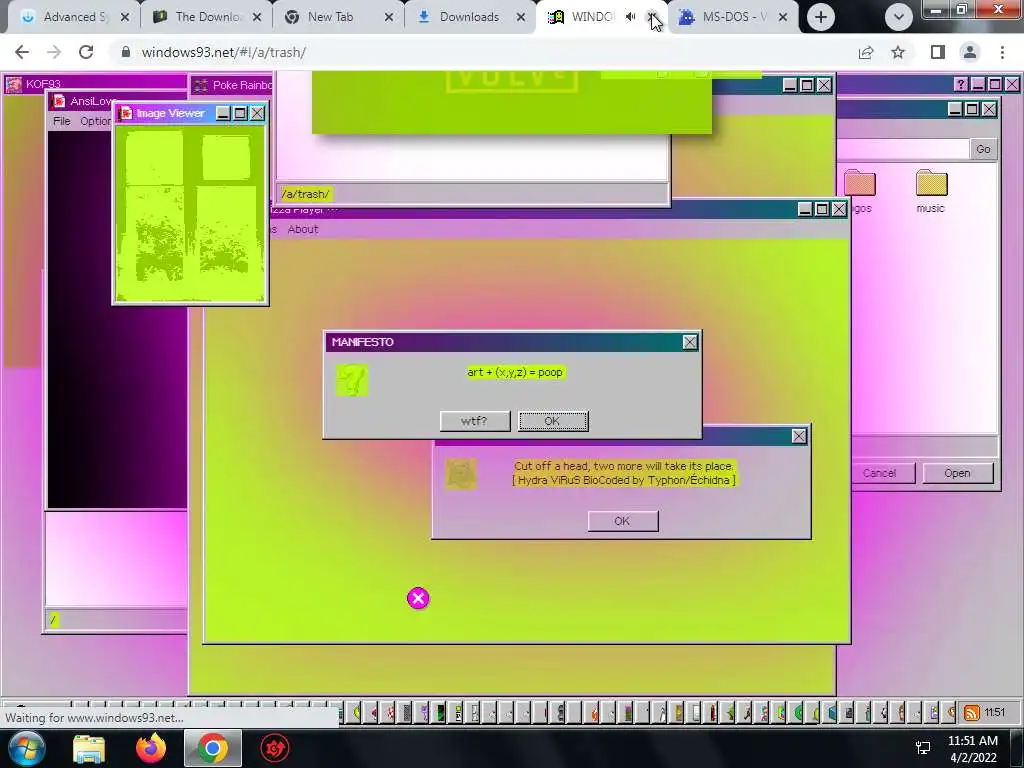Open a new browser tab with plus button

click(821, 17)
